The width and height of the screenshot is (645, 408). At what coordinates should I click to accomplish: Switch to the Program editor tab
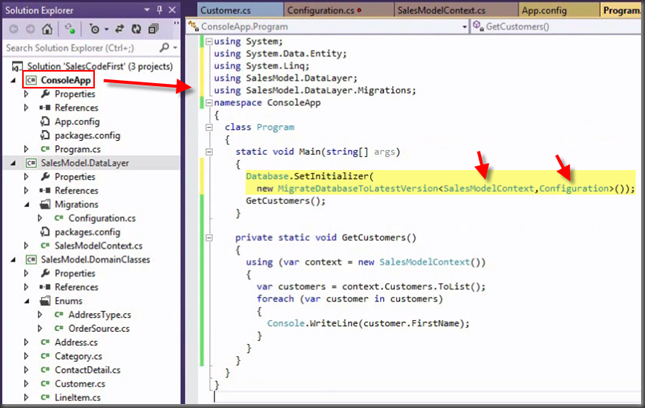(x=622, y=10)
